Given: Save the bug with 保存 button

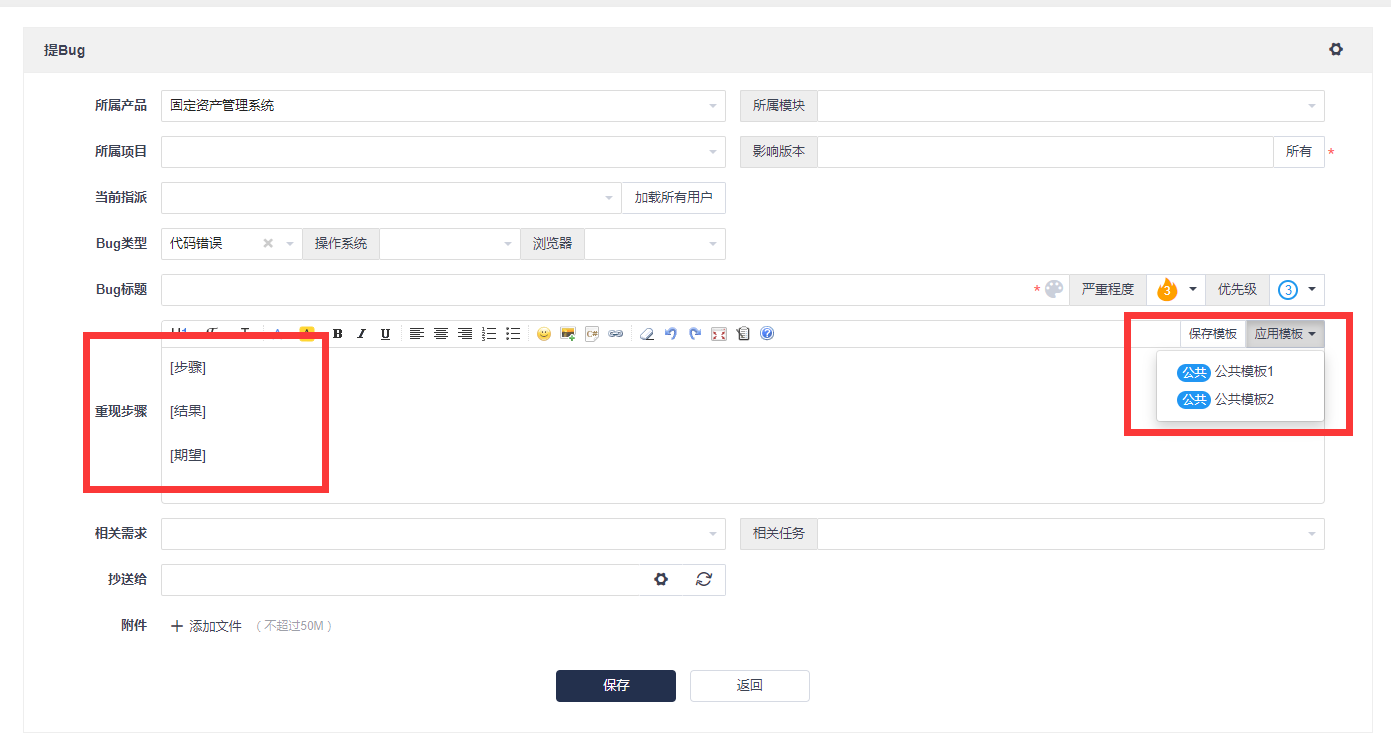Looking at the screenshot, I should (616, 686).
